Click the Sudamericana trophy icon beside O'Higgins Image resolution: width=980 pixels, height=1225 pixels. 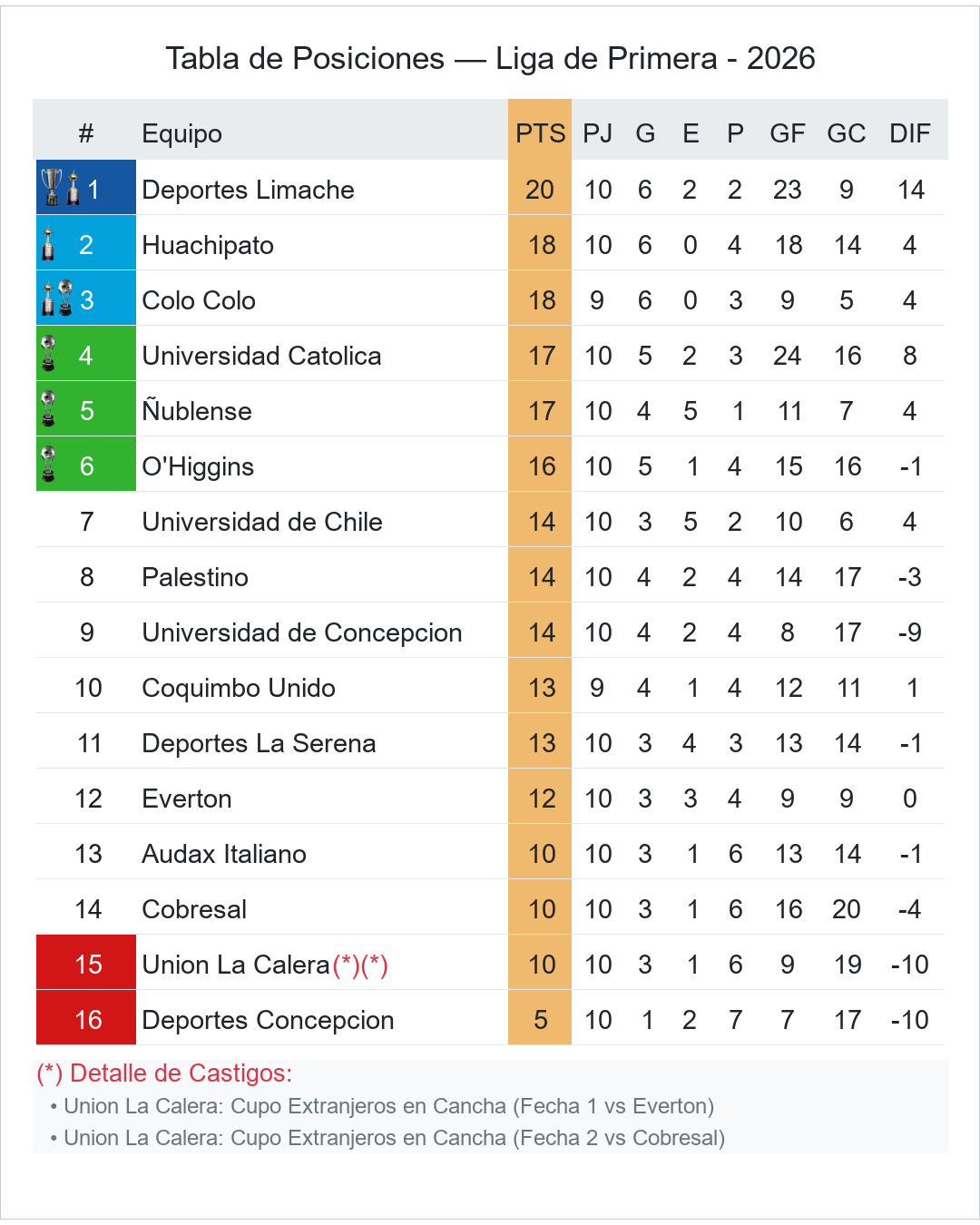pos(48,465)
